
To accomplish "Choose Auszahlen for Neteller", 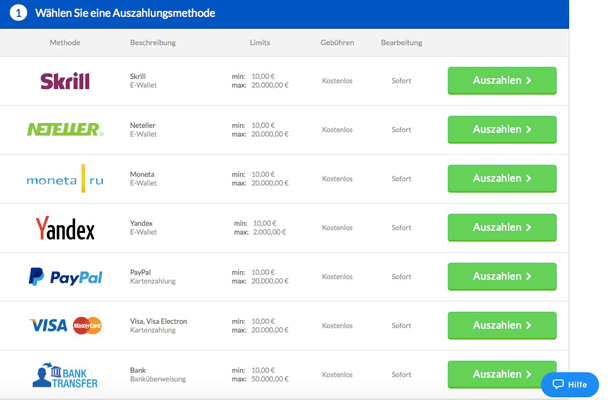I will (x=502, y=130).
